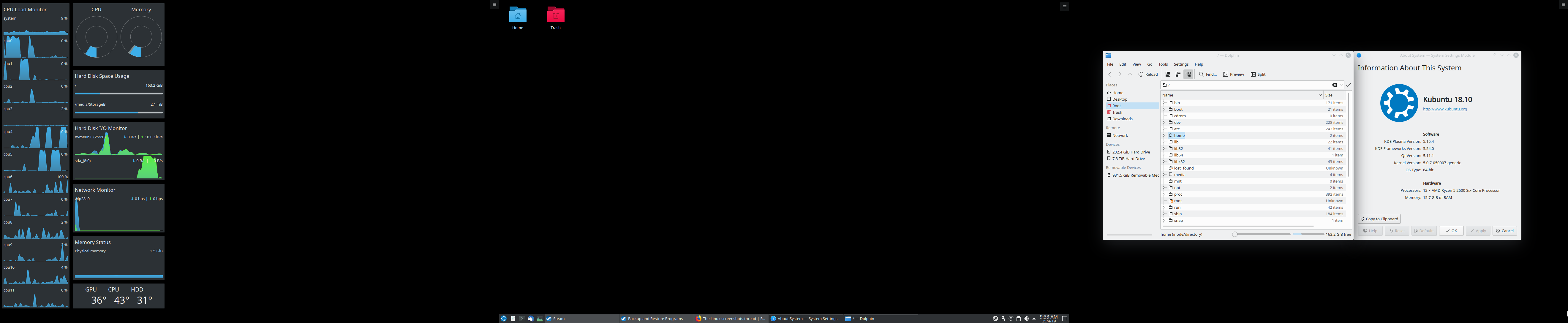The image size is (1568, 323).
Task: Open the View menu in Dolphin
Action: point(1137,64)
